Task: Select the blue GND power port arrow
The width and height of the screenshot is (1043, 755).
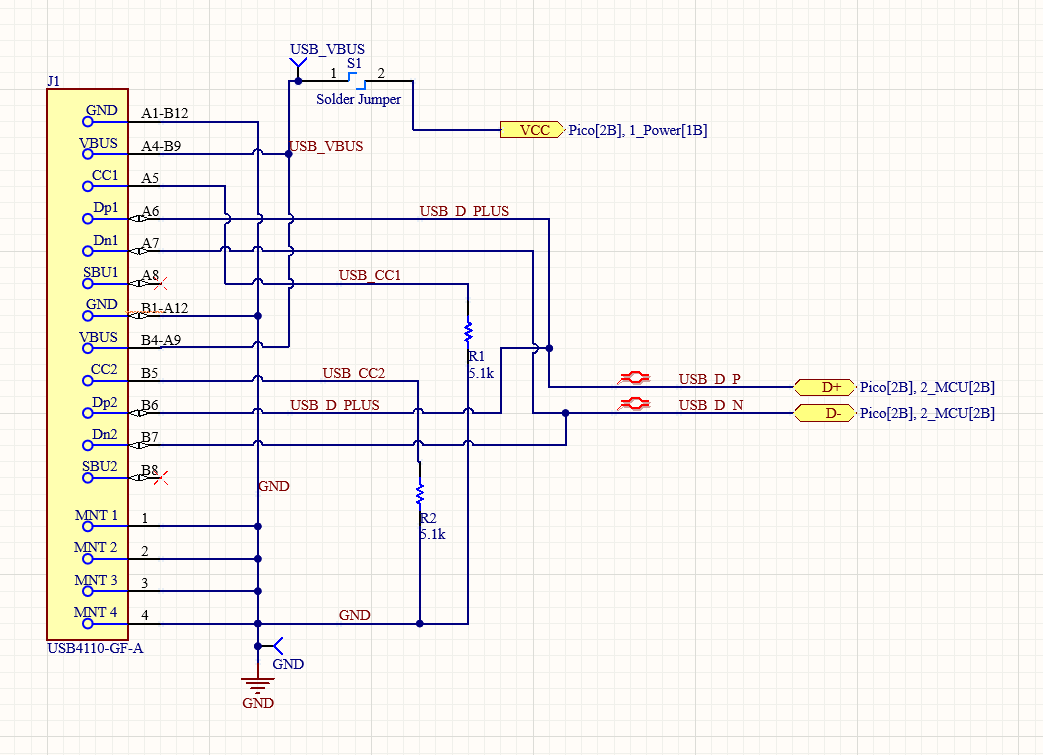Action: tap(274, 646)
